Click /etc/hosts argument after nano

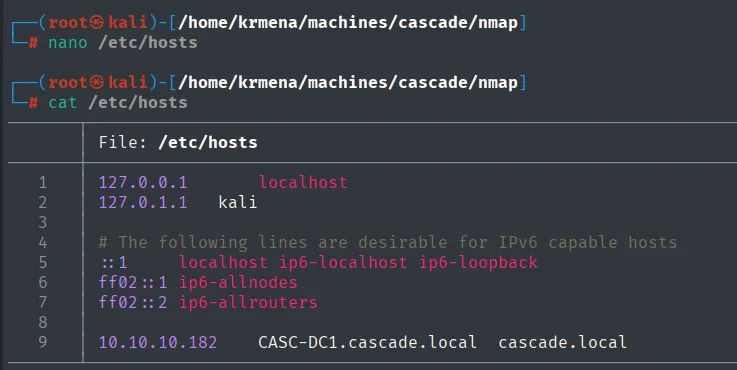coord(148,43)
